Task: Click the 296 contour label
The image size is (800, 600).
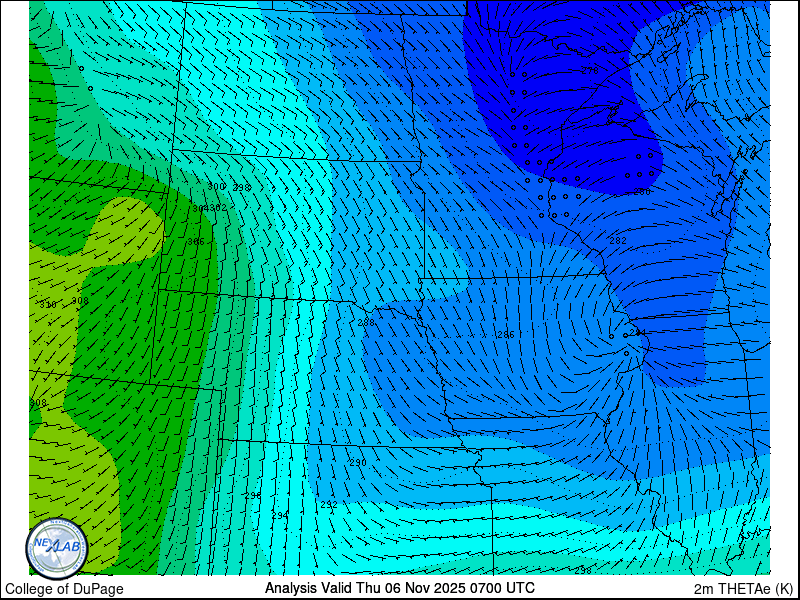Action: click(x=253, y=495)
